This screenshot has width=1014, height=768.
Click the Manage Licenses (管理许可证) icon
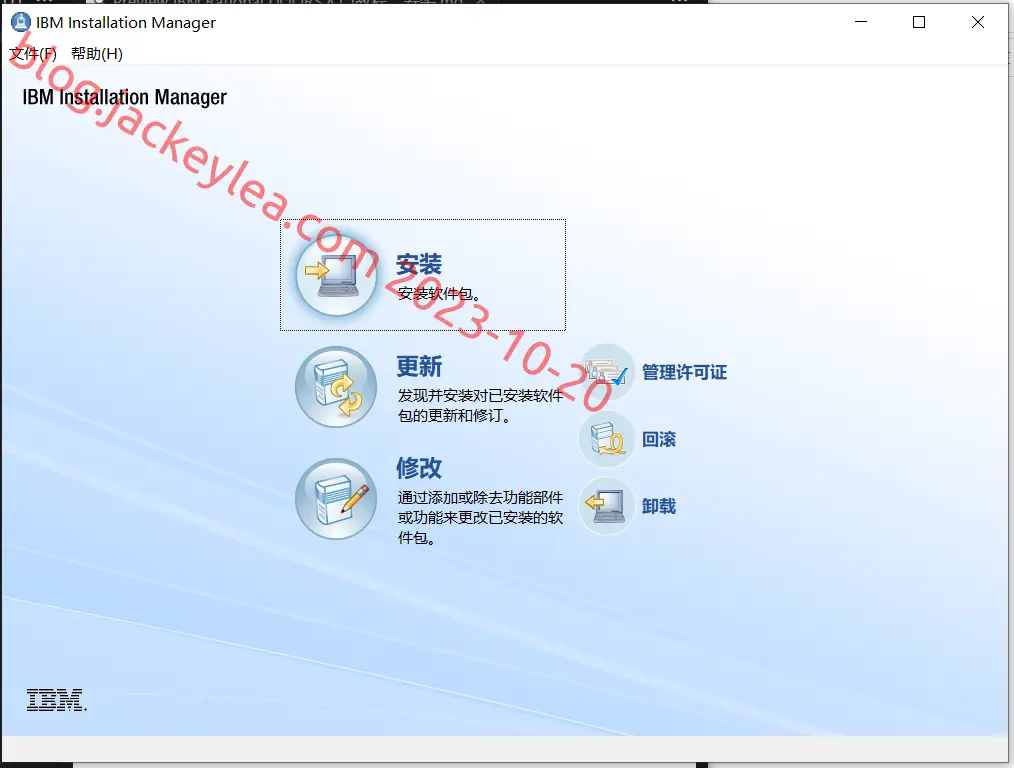[607, 372]
